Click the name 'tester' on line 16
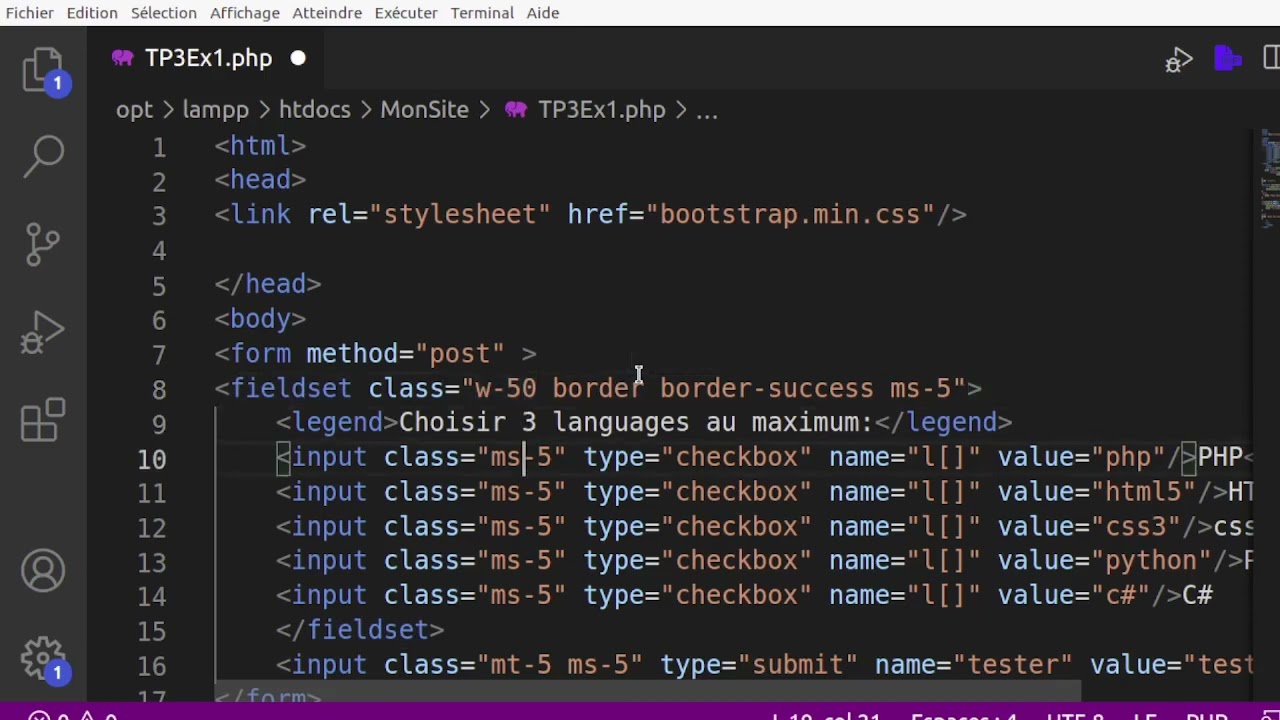 pyautogui.click(x=1013, y=665)
